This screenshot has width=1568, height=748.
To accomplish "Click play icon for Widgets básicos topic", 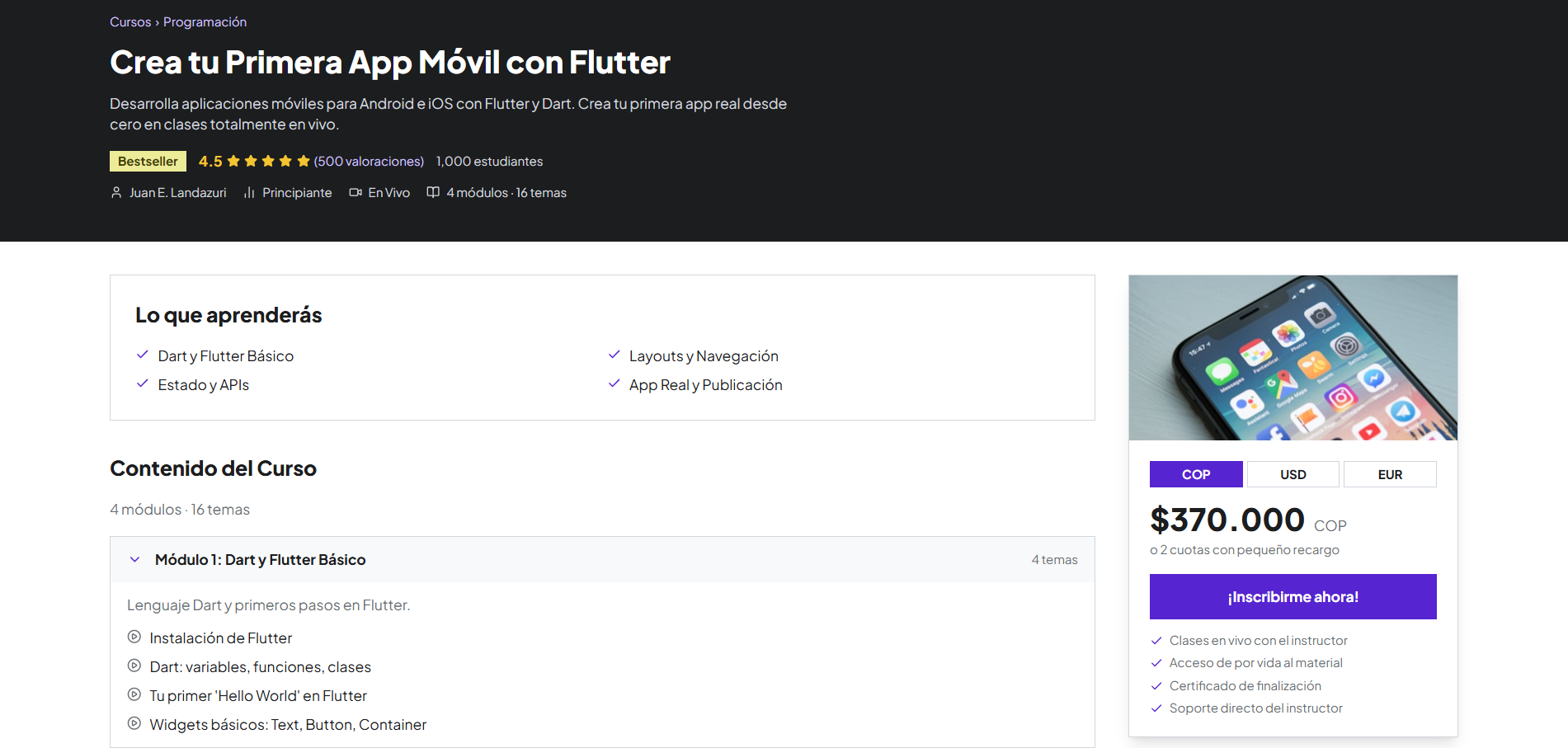I will [x=134, y=723].
